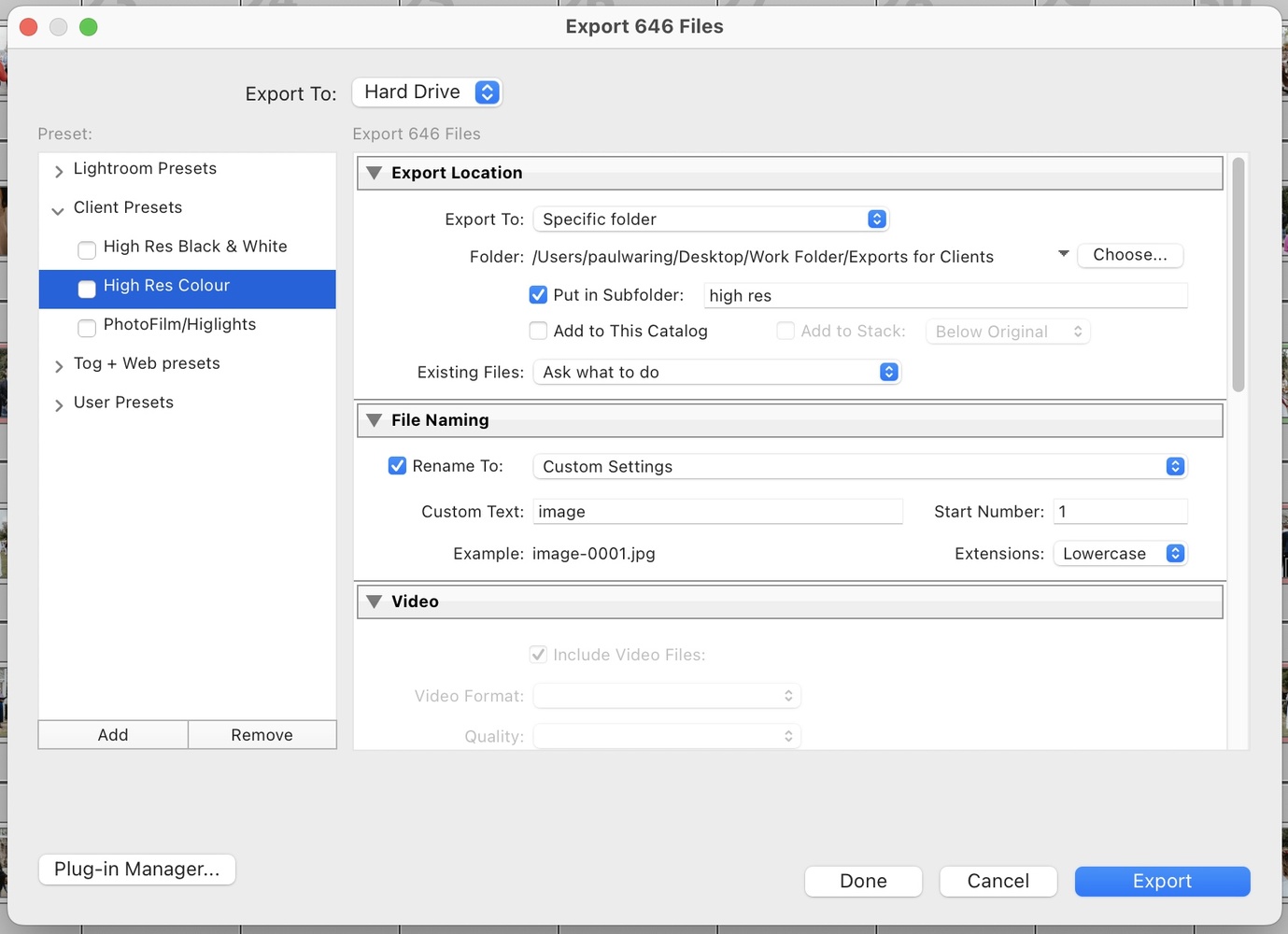The width and height of the screenshot is (1288, 934).
Task: Tick the PhotoFilm/Higlights preset checkbox
Action: tap(87, 328)
